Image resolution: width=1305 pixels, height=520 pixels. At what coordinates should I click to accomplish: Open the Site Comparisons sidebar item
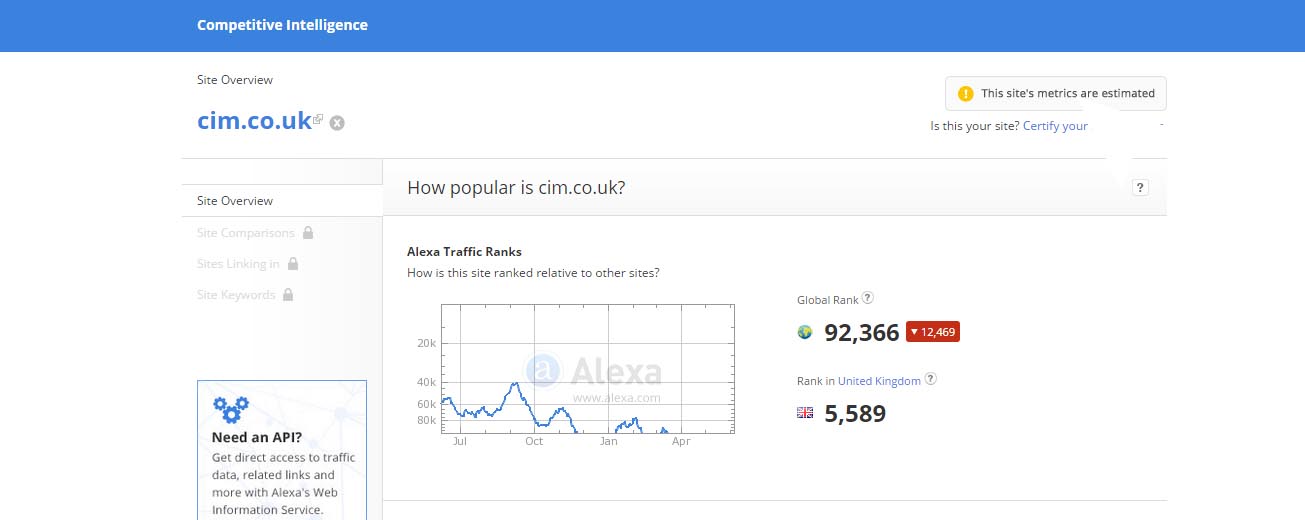pos(246,232)
